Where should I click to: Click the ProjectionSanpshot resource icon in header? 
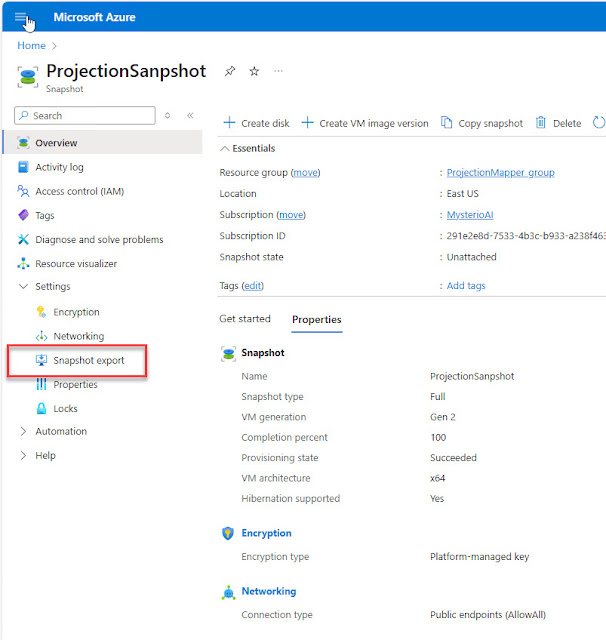coord(28,77)
